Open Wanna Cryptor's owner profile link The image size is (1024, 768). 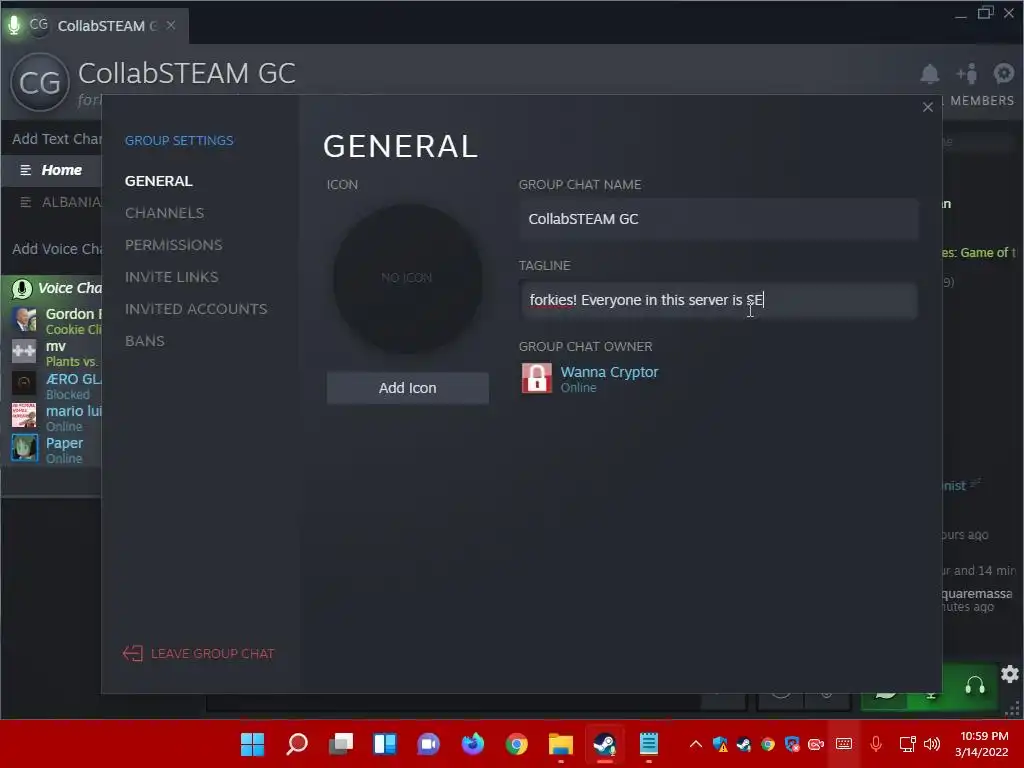(609, 372)
